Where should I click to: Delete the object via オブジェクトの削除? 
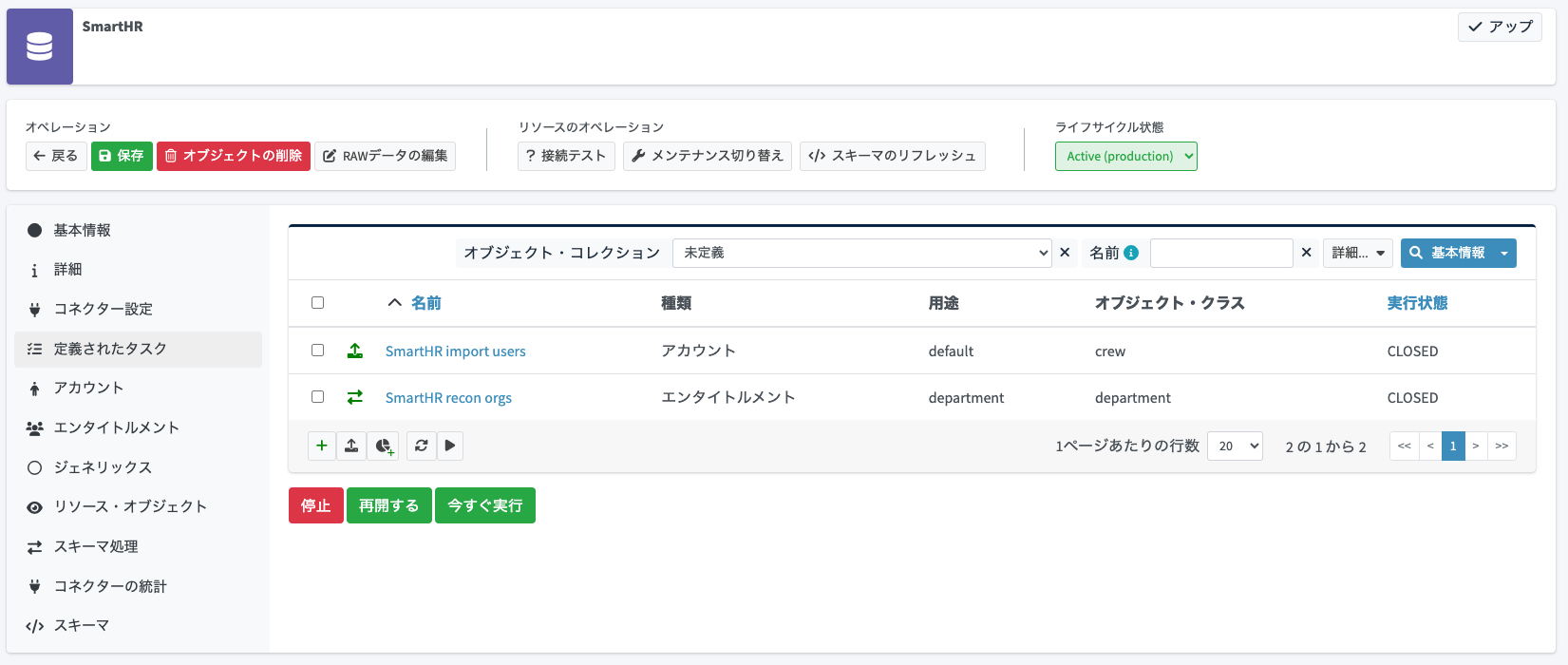tap(234, 156)
